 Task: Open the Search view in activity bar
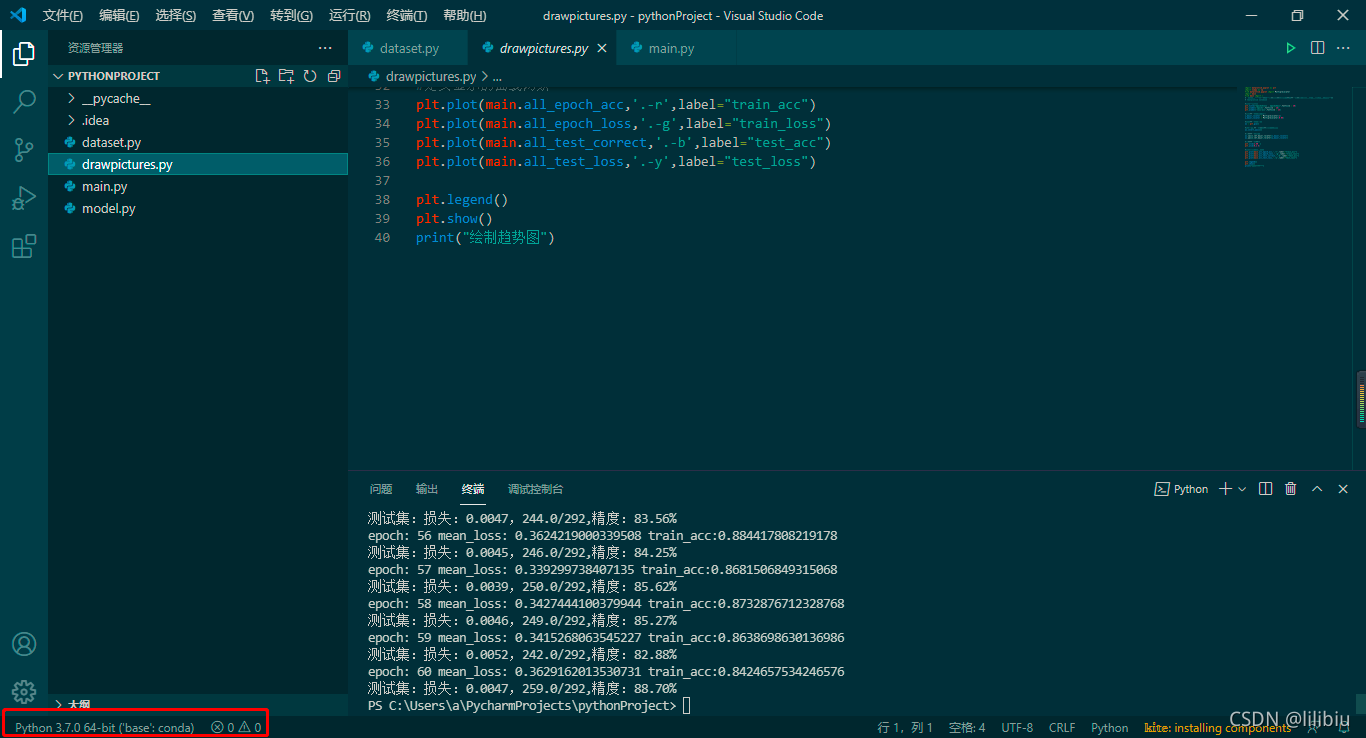tap(24, 101)
